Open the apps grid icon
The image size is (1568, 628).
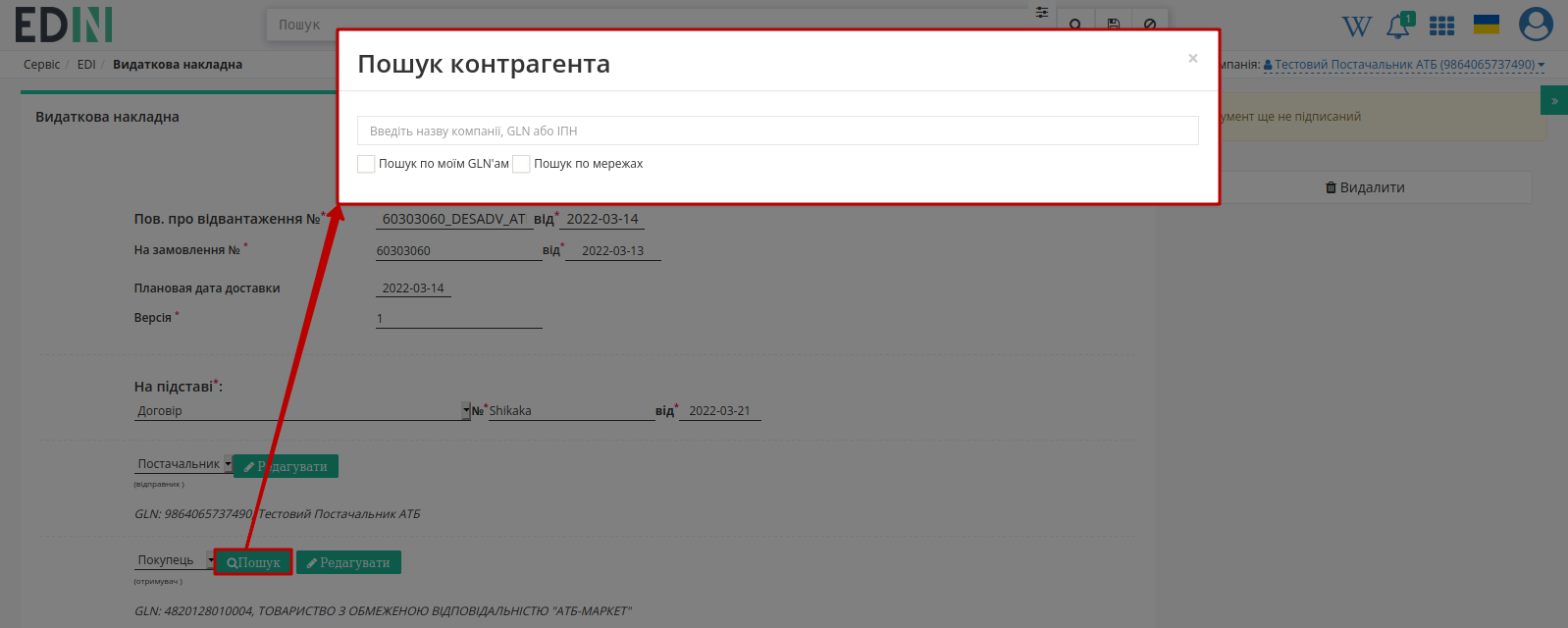click(x=1441, y=26)
